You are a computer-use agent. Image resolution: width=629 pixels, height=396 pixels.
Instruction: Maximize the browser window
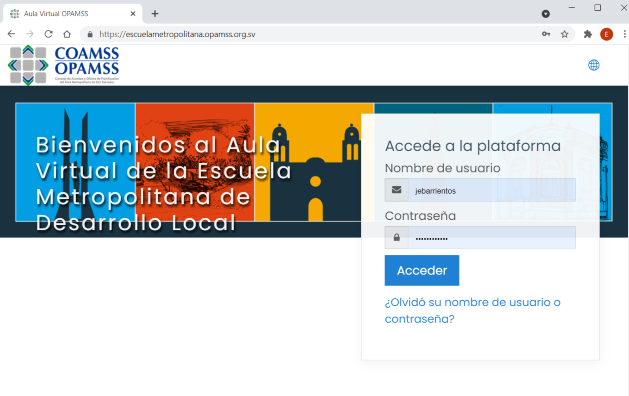[x=597, y=8]
